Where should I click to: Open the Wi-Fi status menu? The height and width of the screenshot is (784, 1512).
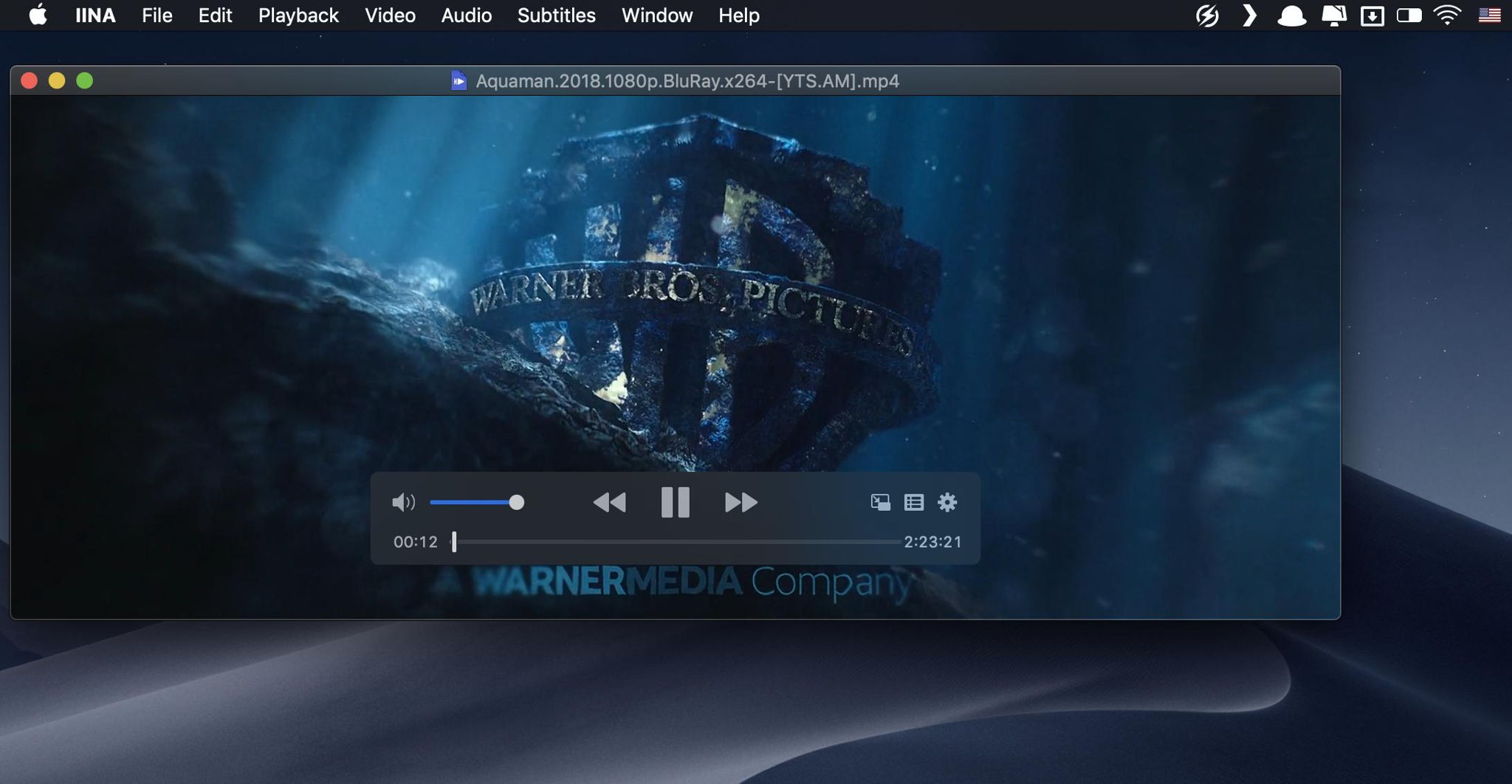[x=1448, y=16]
